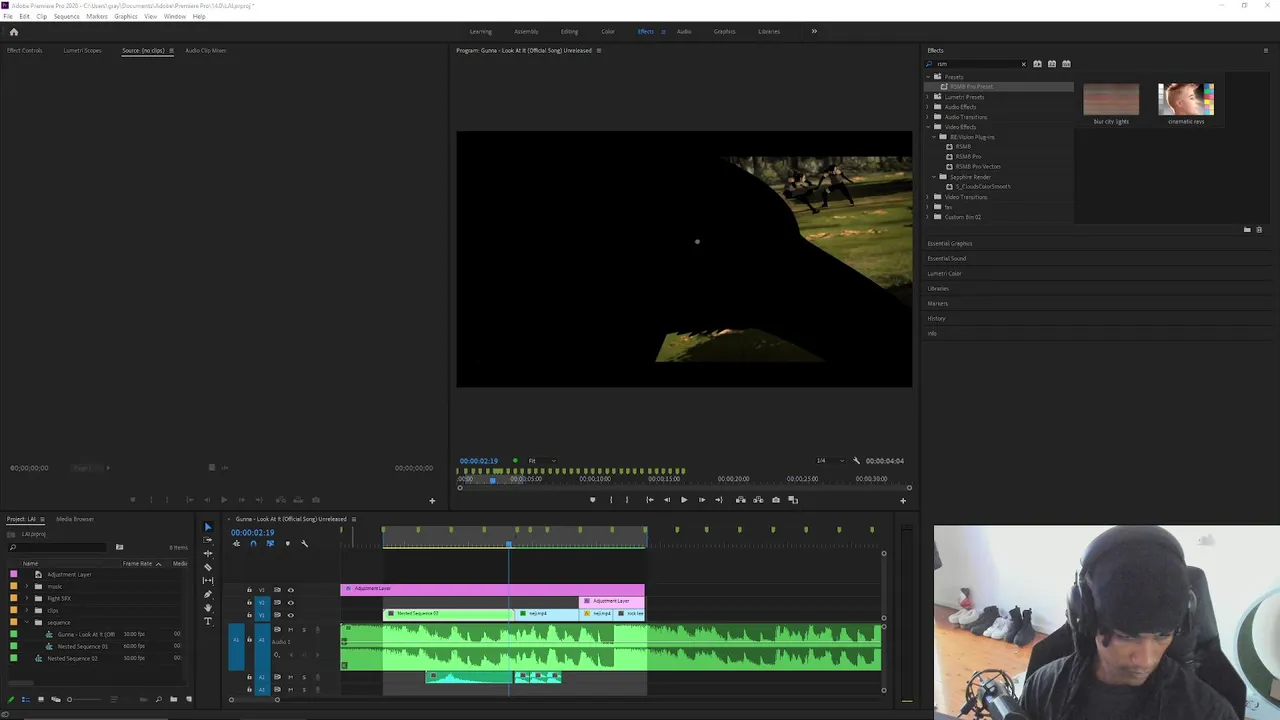Toggle Snap in timeline magnet icon
This screenshot has height=720, width=1280.
[253, 544]
